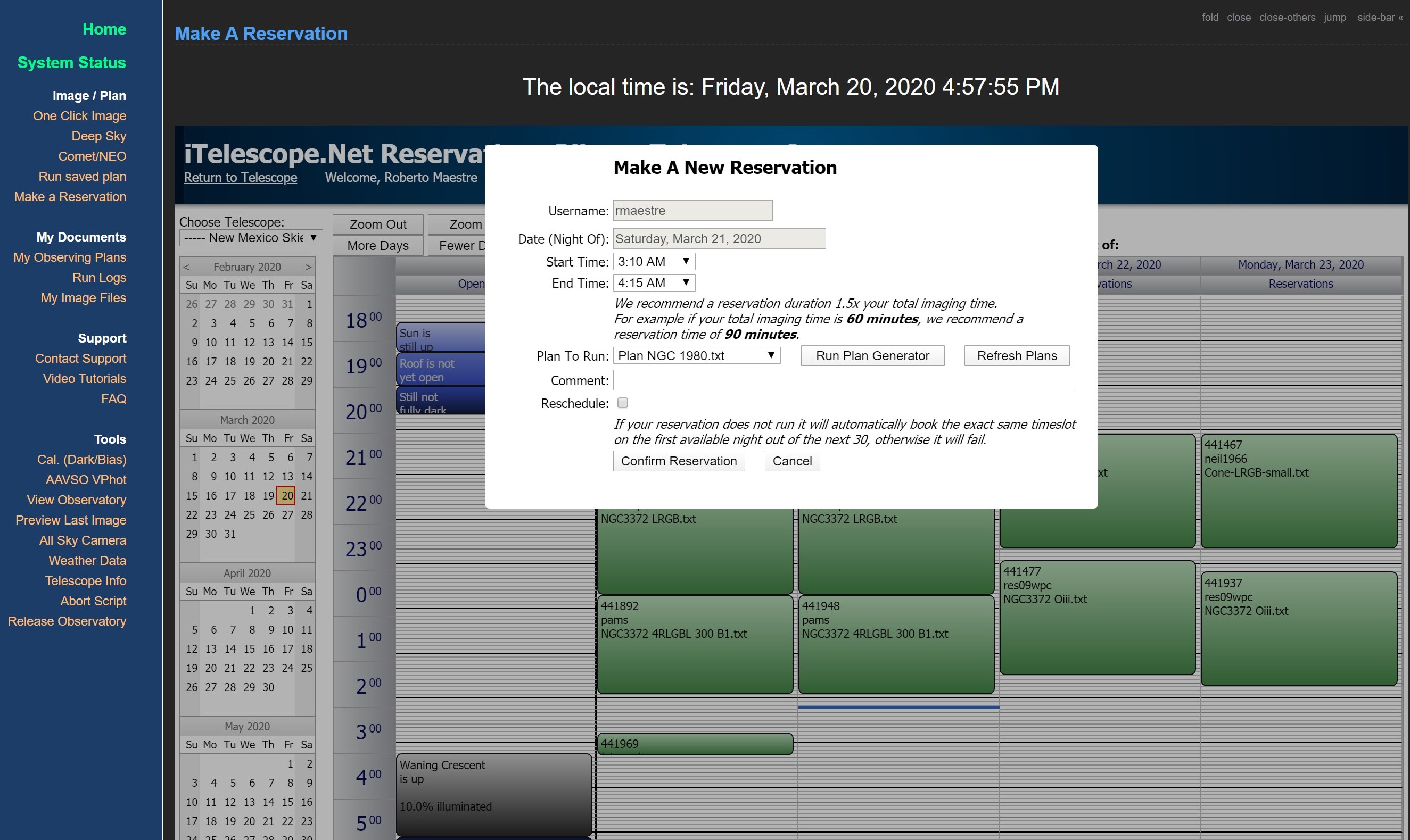Click jump in the top-right menu
The image size is (1410, 840).
pos(1335,17)
